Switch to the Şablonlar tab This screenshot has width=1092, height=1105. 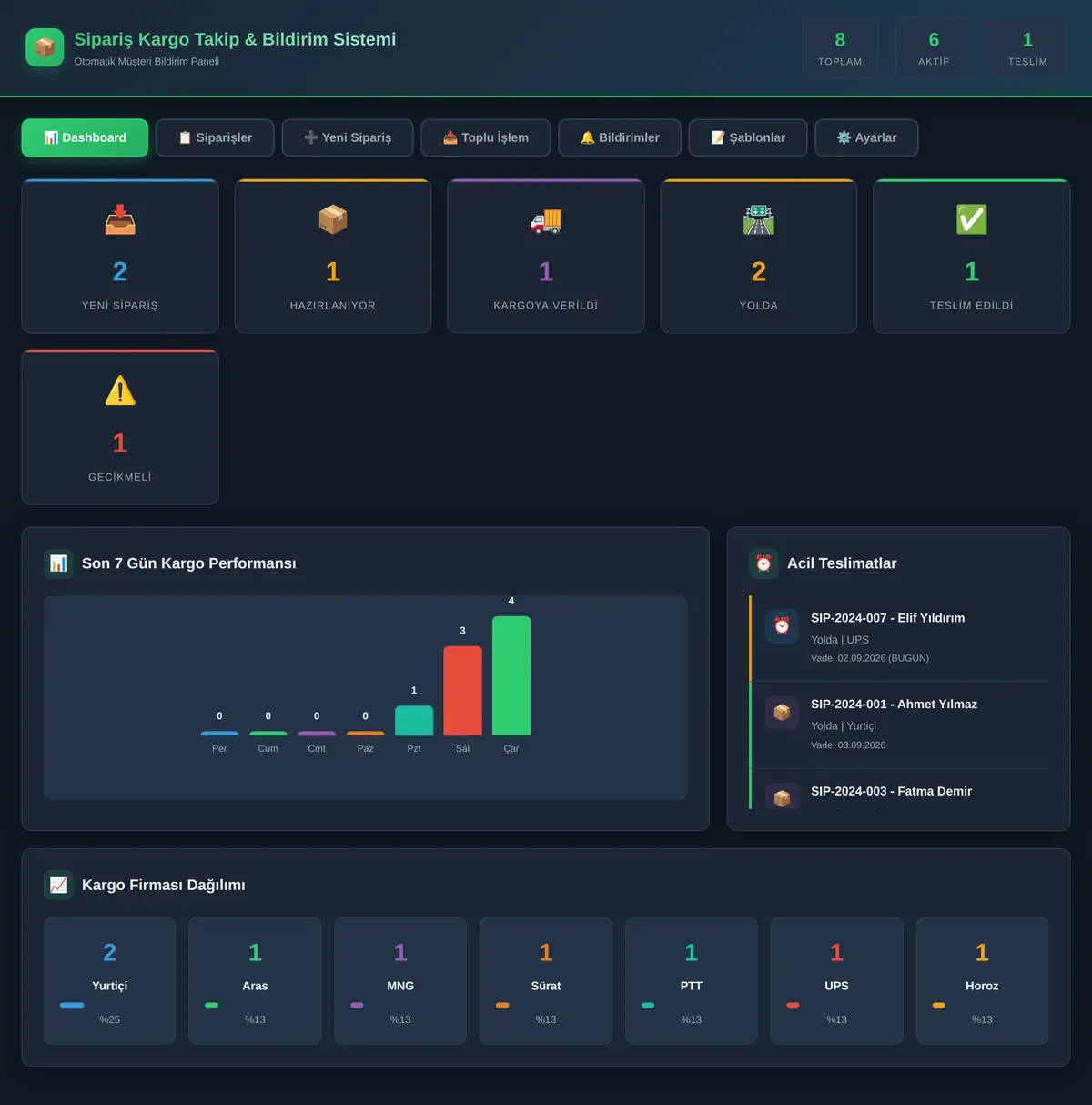748,137
